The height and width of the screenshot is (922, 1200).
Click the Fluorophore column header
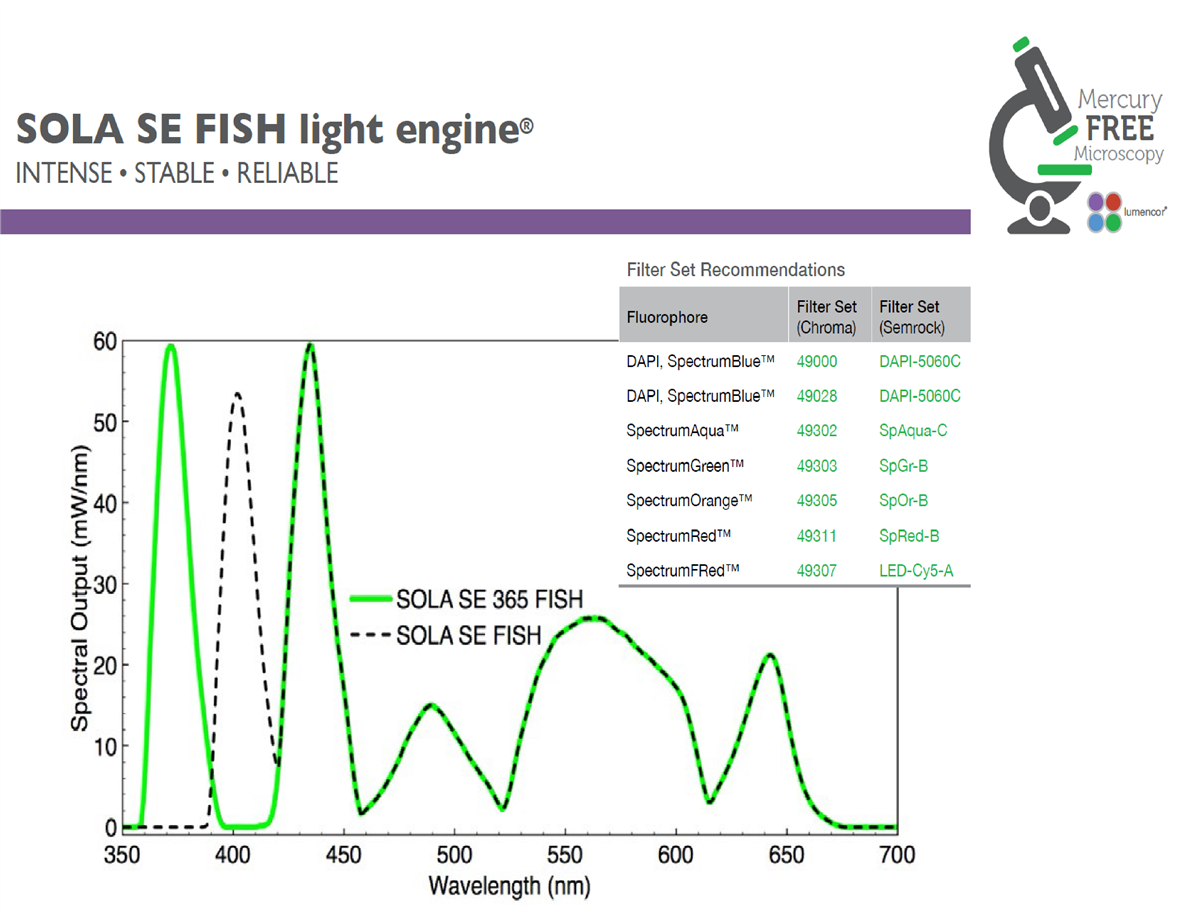(x=667, y=317)
